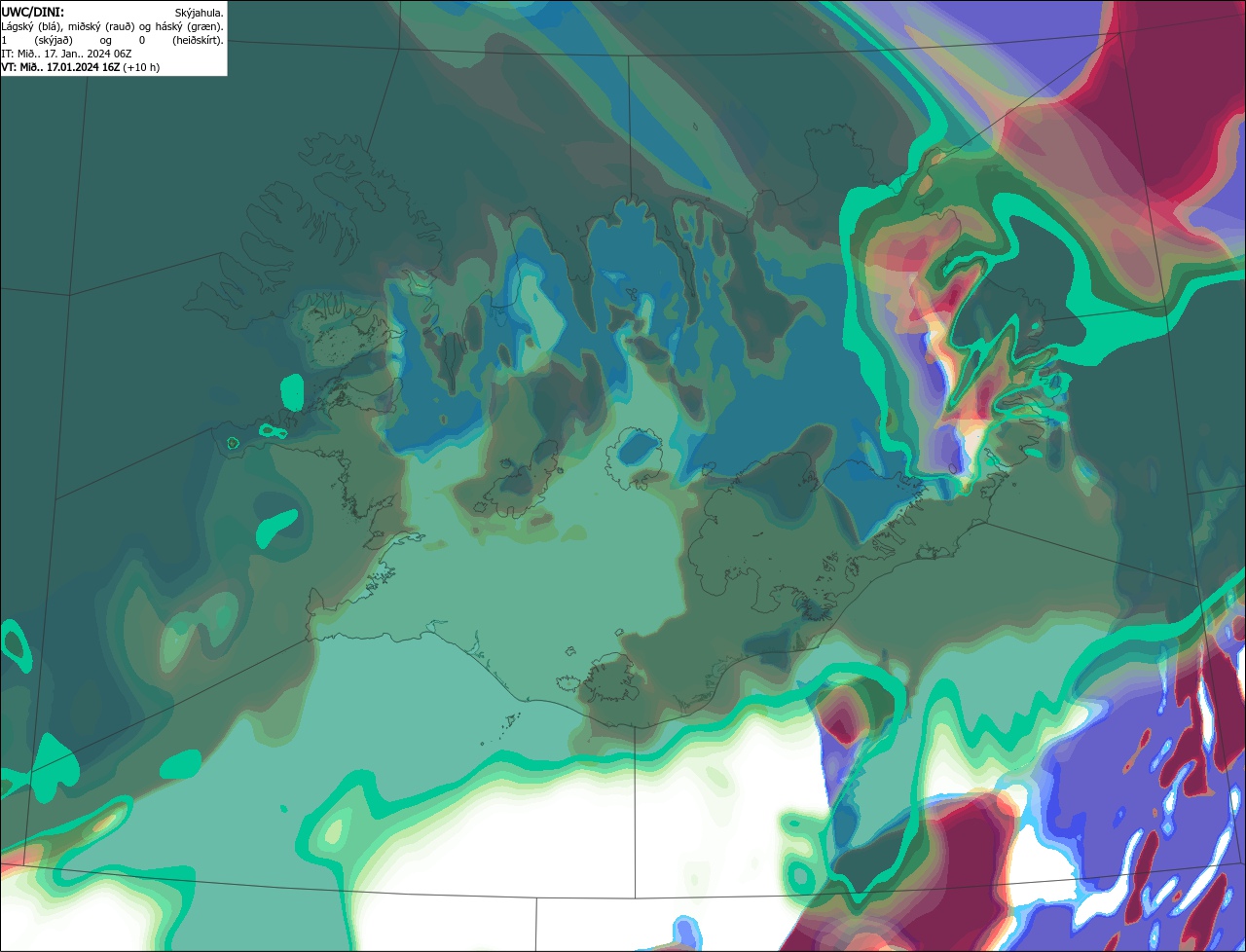The image size is (1246, 952).
Task: Click the bold 'VT: Mið.. 17.01.2024 16Z' text
Action: (x=60, y=67)
